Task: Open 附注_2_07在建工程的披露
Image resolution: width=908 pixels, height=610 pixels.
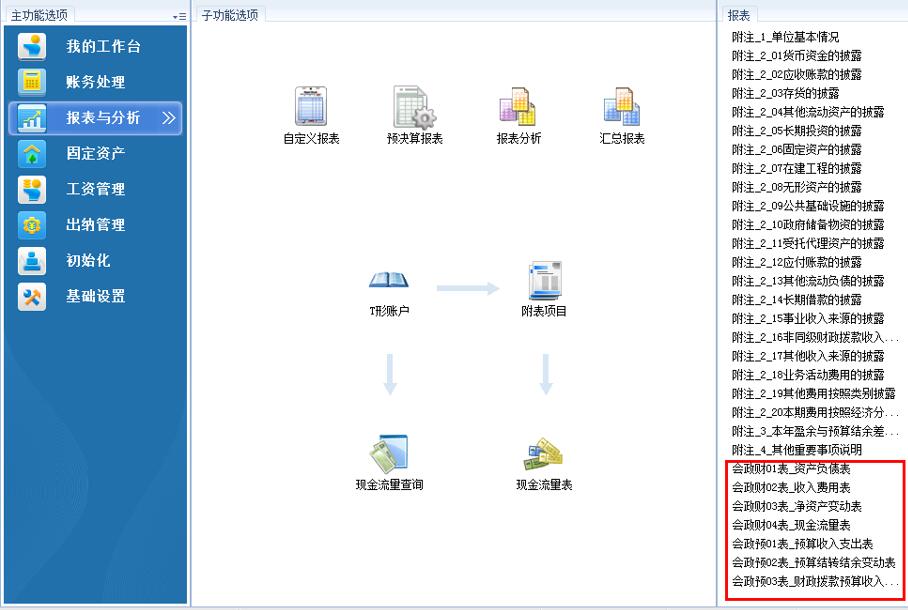Action: (x=797, y=169)
